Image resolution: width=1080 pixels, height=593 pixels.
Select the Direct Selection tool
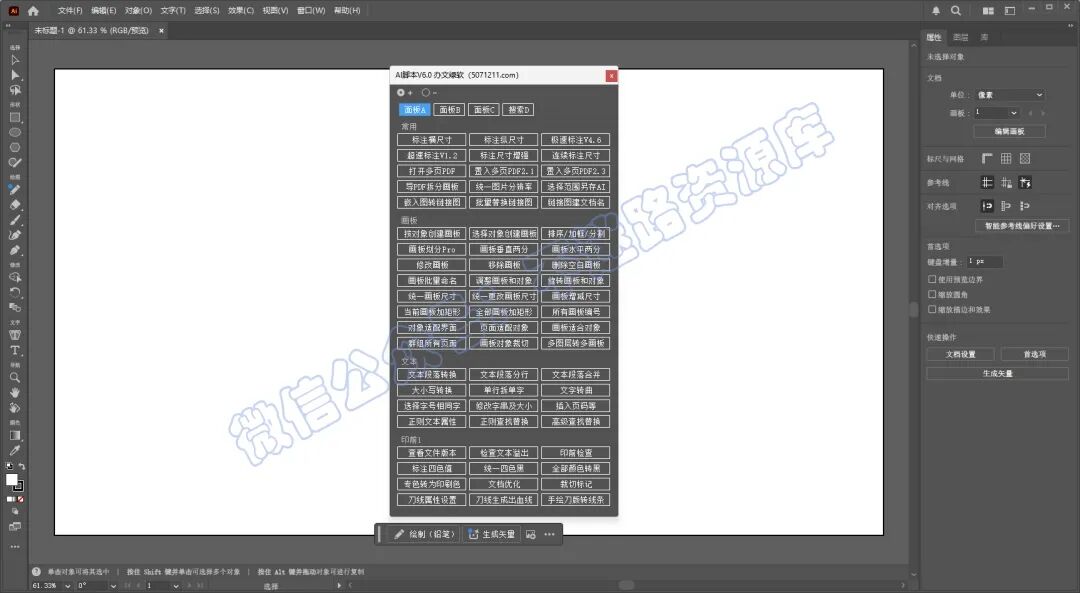[14, 75]
